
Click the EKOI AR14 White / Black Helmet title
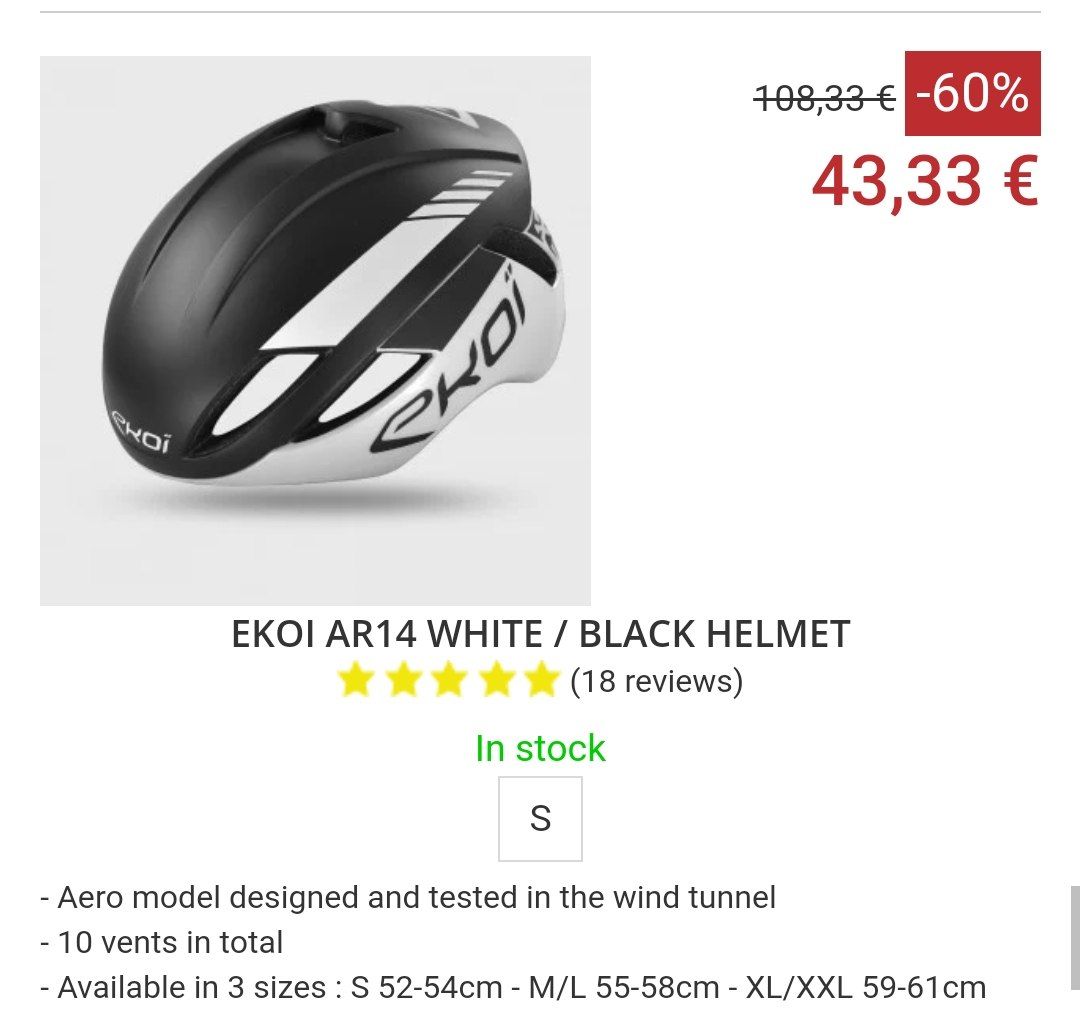click(540, 634)
